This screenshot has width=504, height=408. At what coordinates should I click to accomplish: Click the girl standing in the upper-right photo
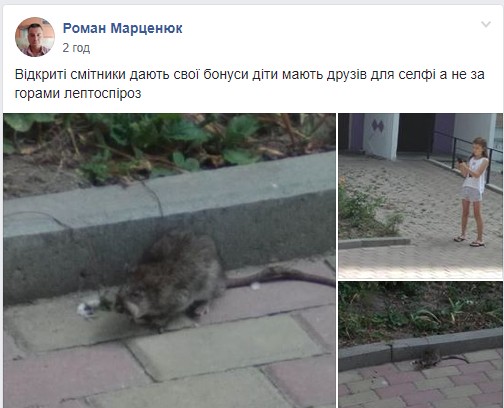coord(473,192)
